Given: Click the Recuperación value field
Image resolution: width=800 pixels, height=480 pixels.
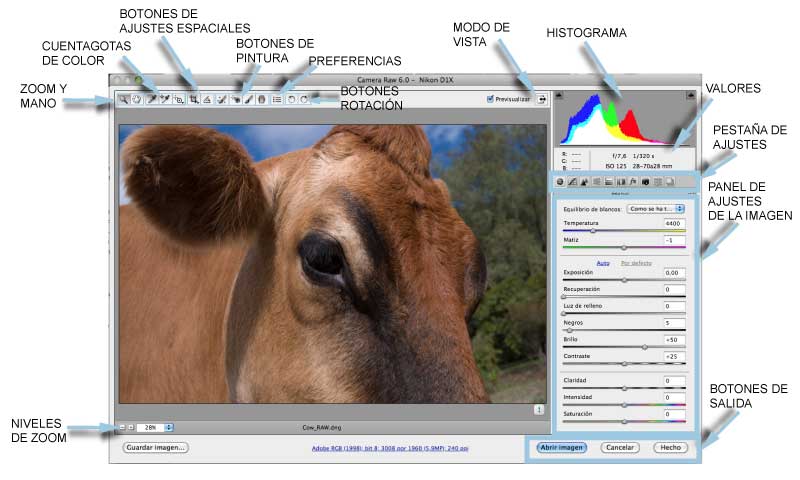Looking at the screenshot, I should click(x=674, y=289).
